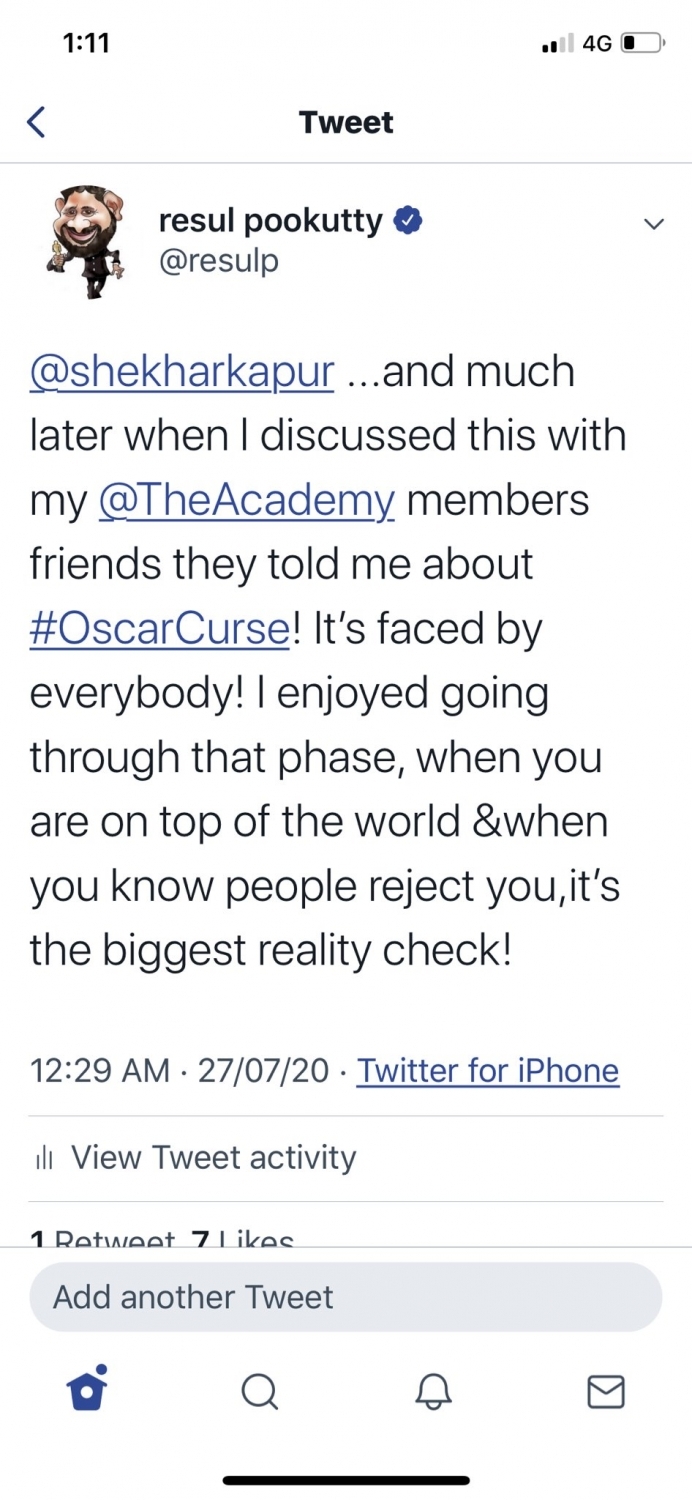Viewport: 692px width, 1500px height.
Task: Toggle the home indicator bar at bottom
Action: click(x=346, y=1479)
